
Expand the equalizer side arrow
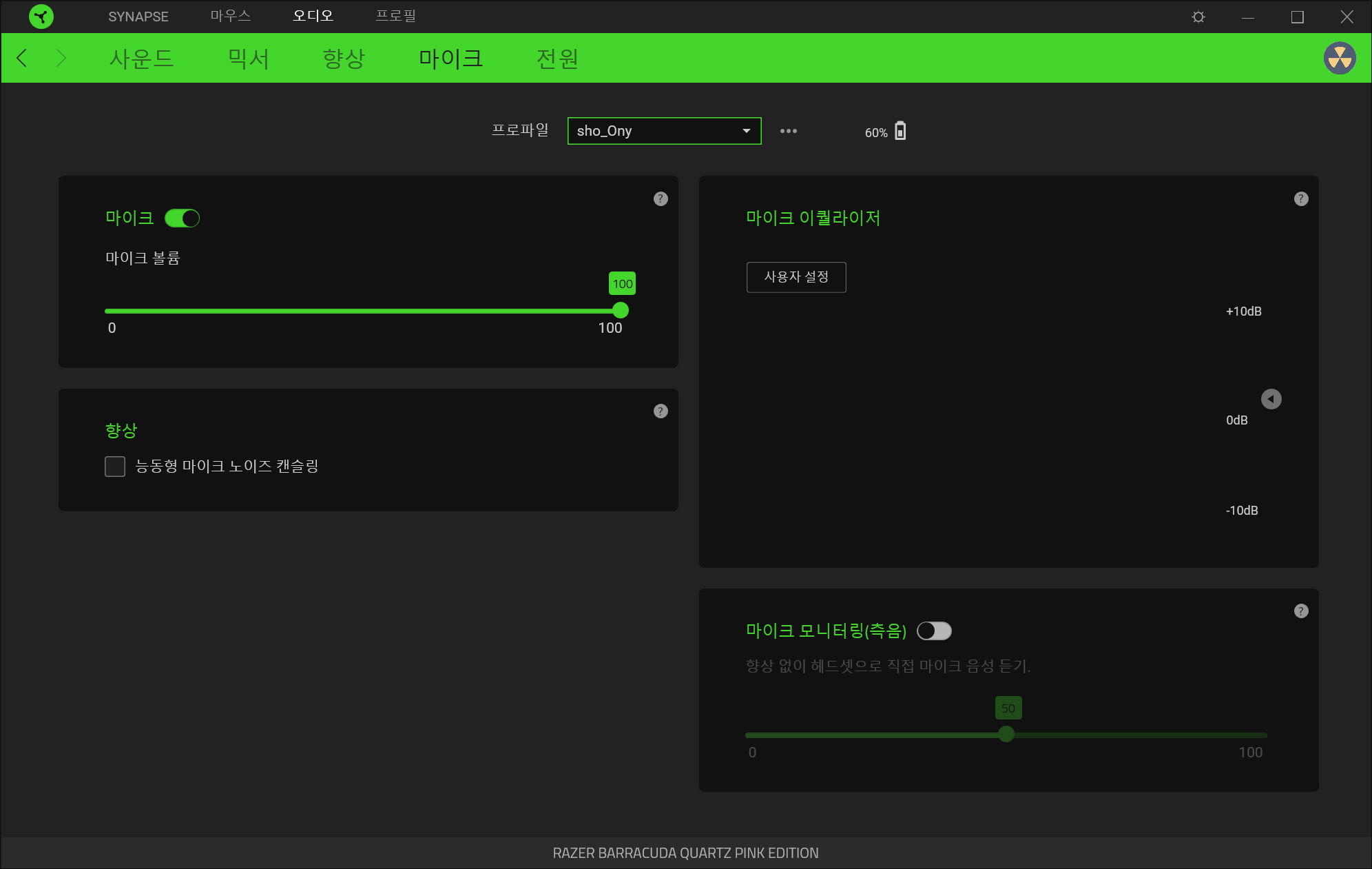pos(1271,399)
